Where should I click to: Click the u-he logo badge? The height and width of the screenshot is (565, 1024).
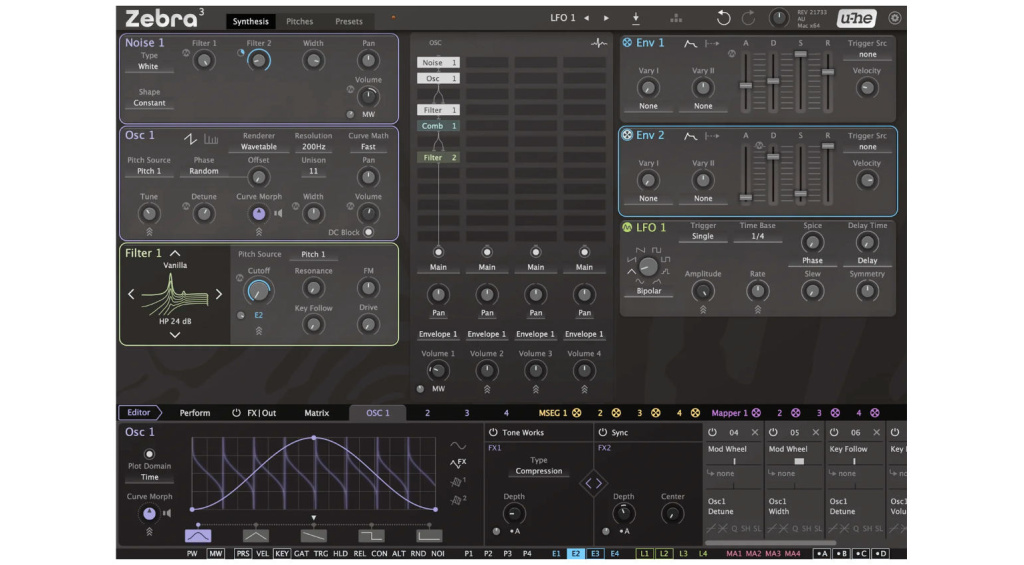click(x=855, y=18)
